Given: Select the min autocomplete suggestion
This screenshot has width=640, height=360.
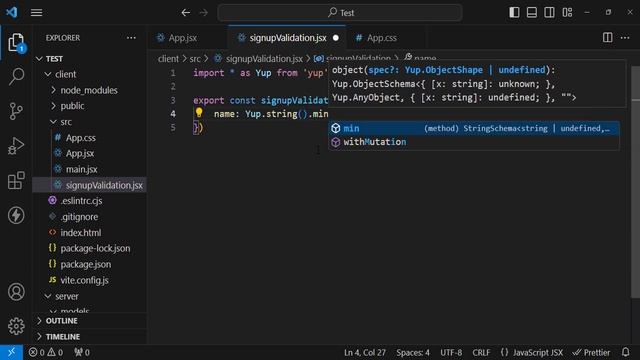Looking at the screenshot, I should pos(474,128).
